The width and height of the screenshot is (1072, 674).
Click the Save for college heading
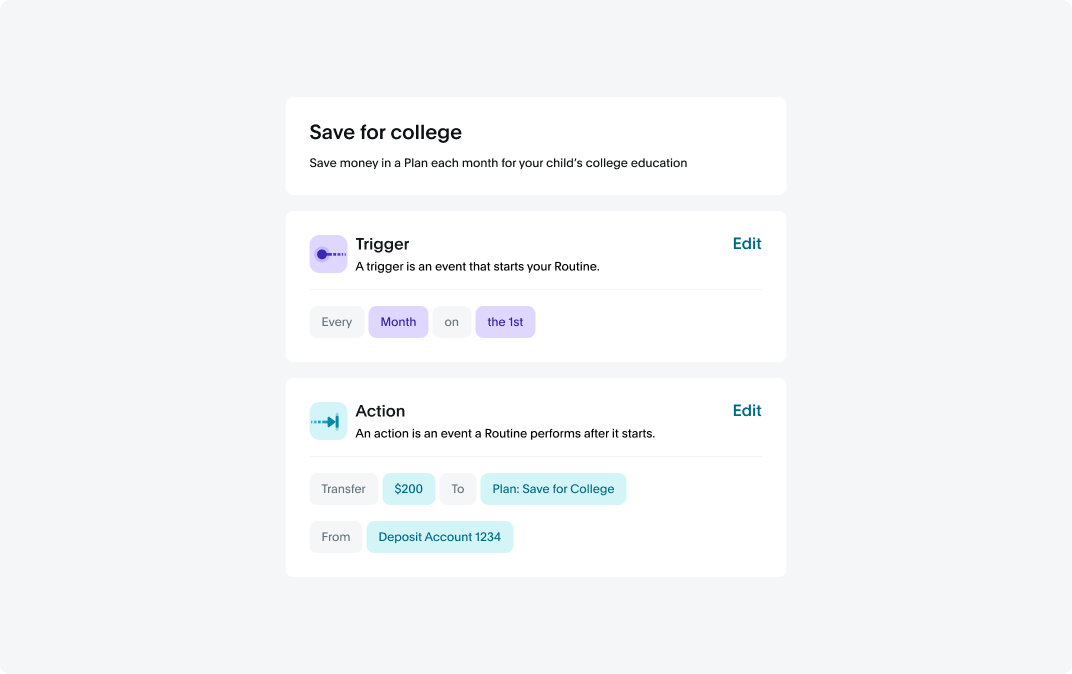[386, 132]
